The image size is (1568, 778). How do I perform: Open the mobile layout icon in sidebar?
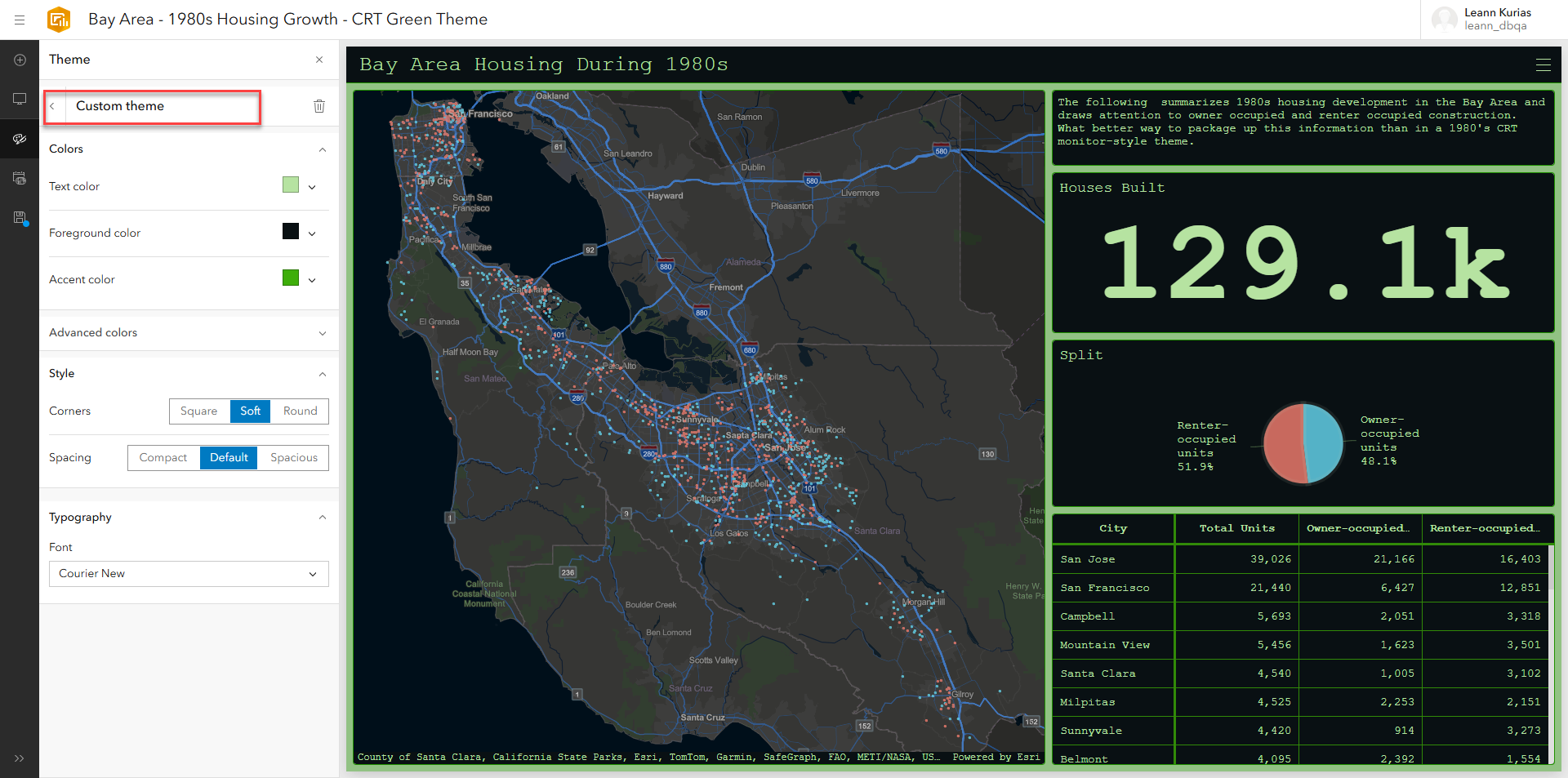(20, 178)
